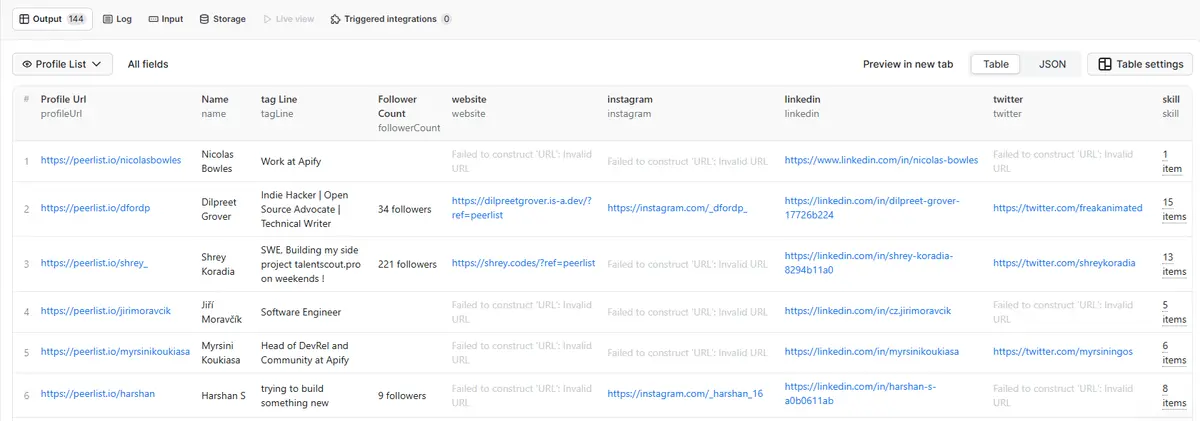
Task: Open the Triggered integrations tab
Action: [x=391, y=19]
